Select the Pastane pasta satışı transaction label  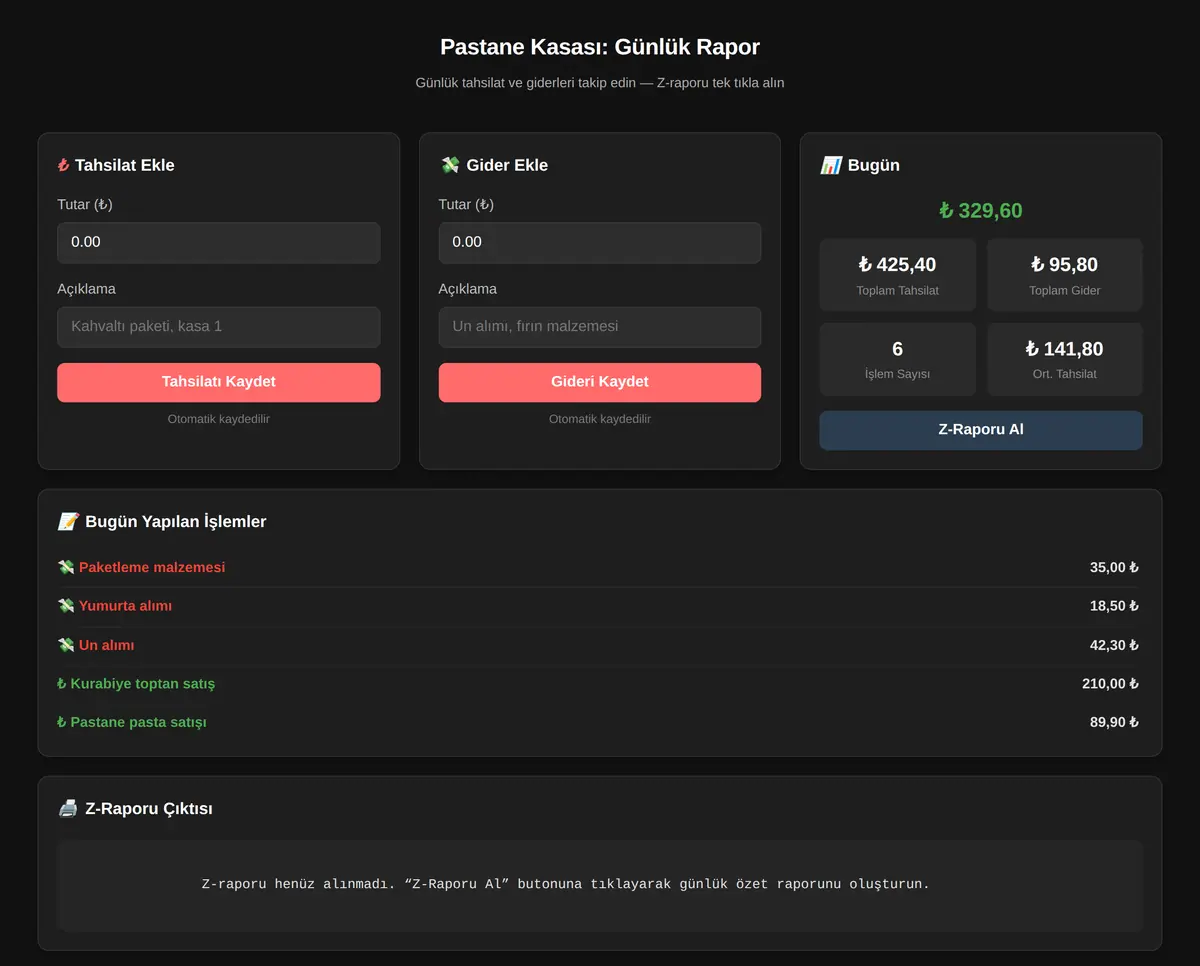pos(138,722)
